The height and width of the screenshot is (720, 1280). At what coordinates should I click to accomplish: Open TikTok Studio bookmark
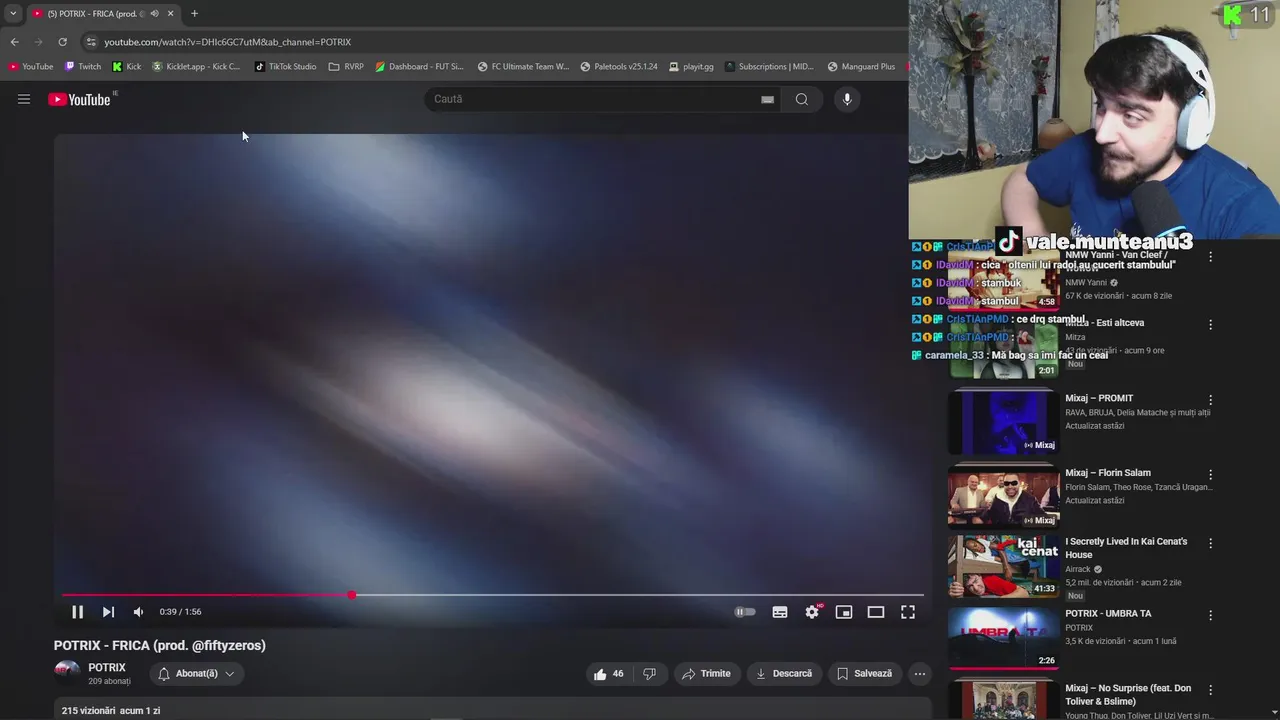285,67
